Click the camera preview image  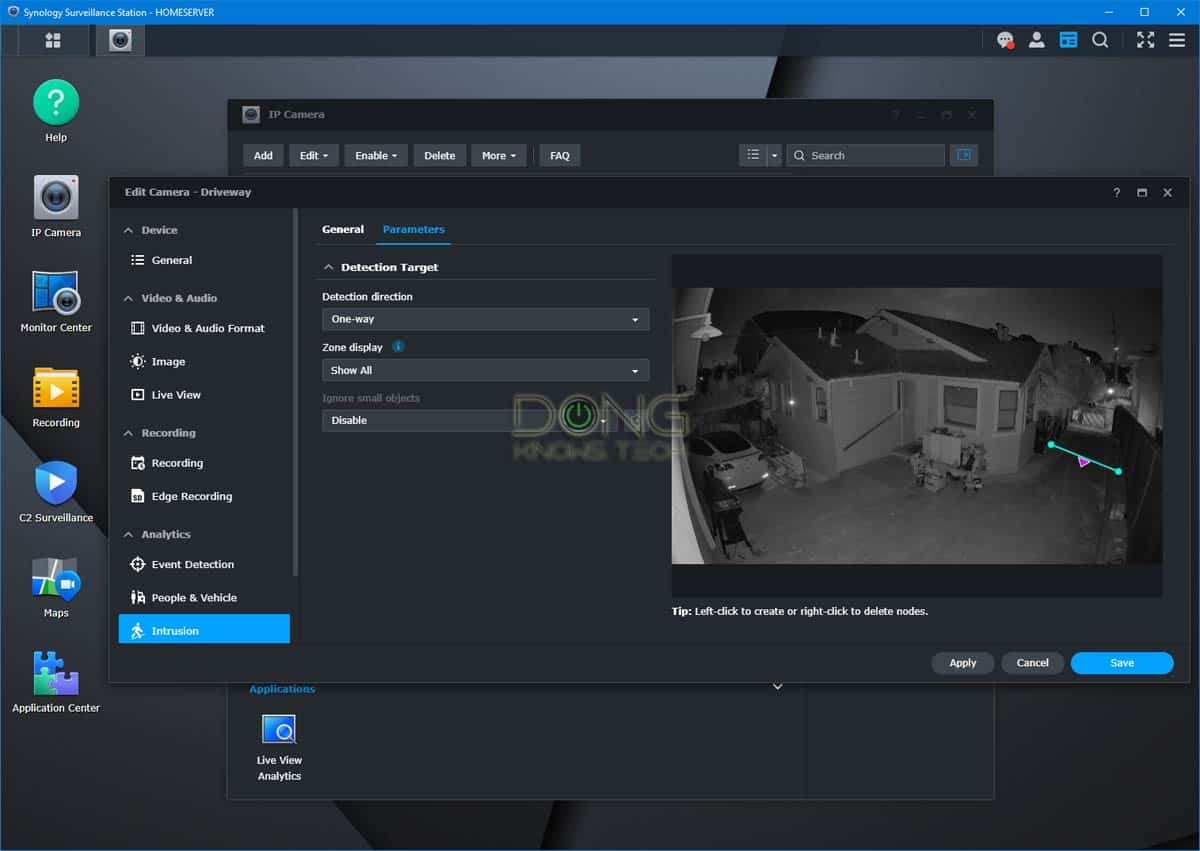(916, 426)
